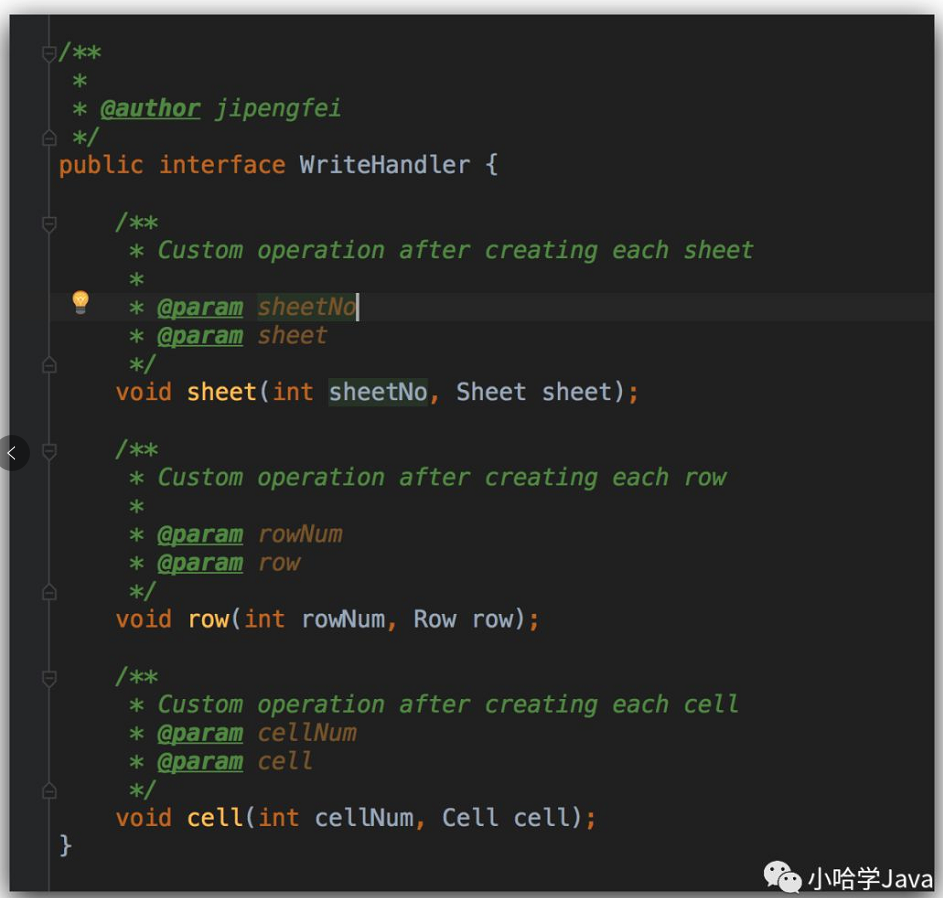Viewport: 943px width, 898px height.
Task: Click the @param tag before Javadoc 'cell'
Action: (200, 761)
